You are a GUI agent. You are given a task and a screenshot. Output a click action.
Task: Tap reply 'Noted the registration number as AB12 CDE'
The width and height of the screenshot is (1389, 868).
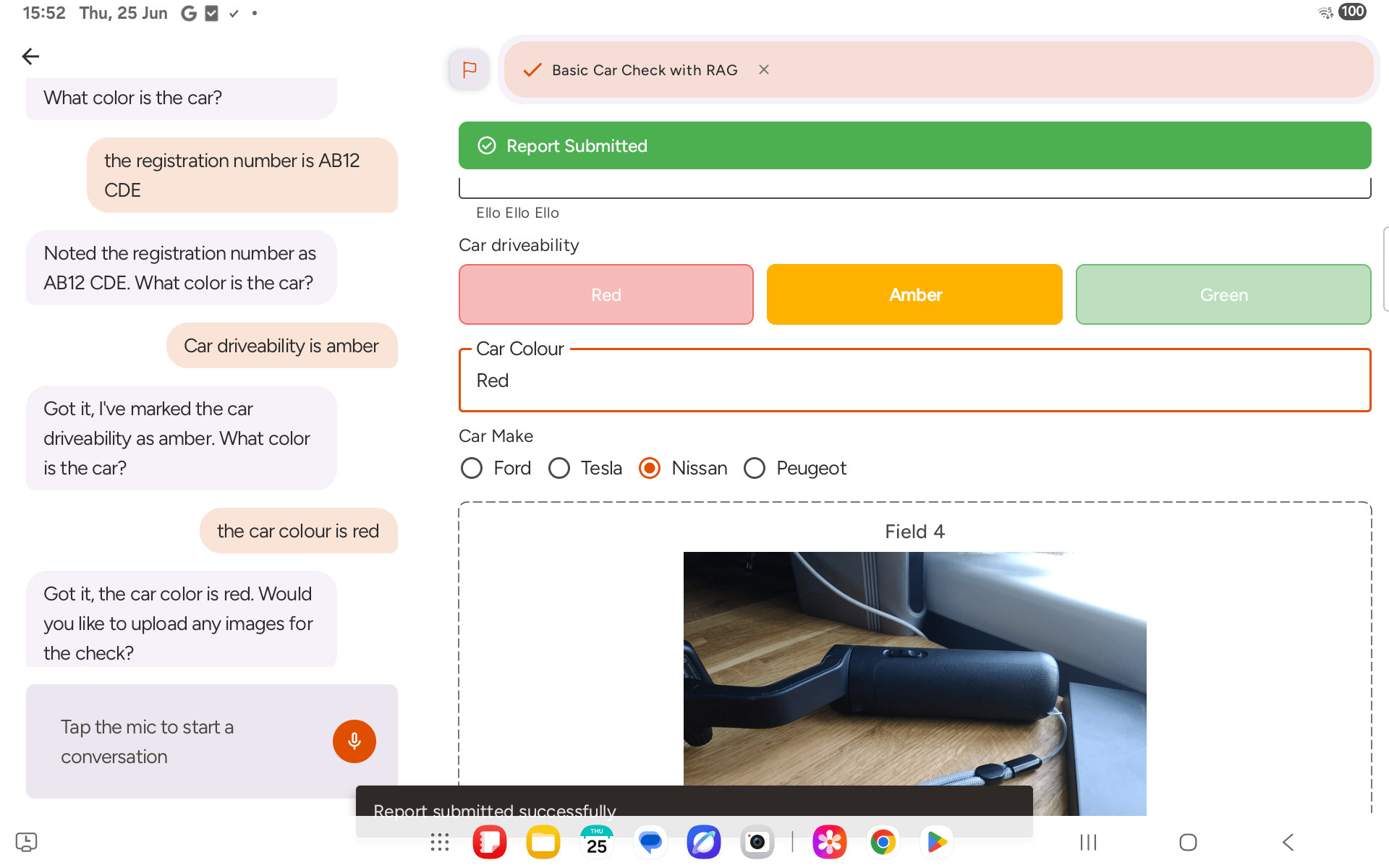coord(182,268)
